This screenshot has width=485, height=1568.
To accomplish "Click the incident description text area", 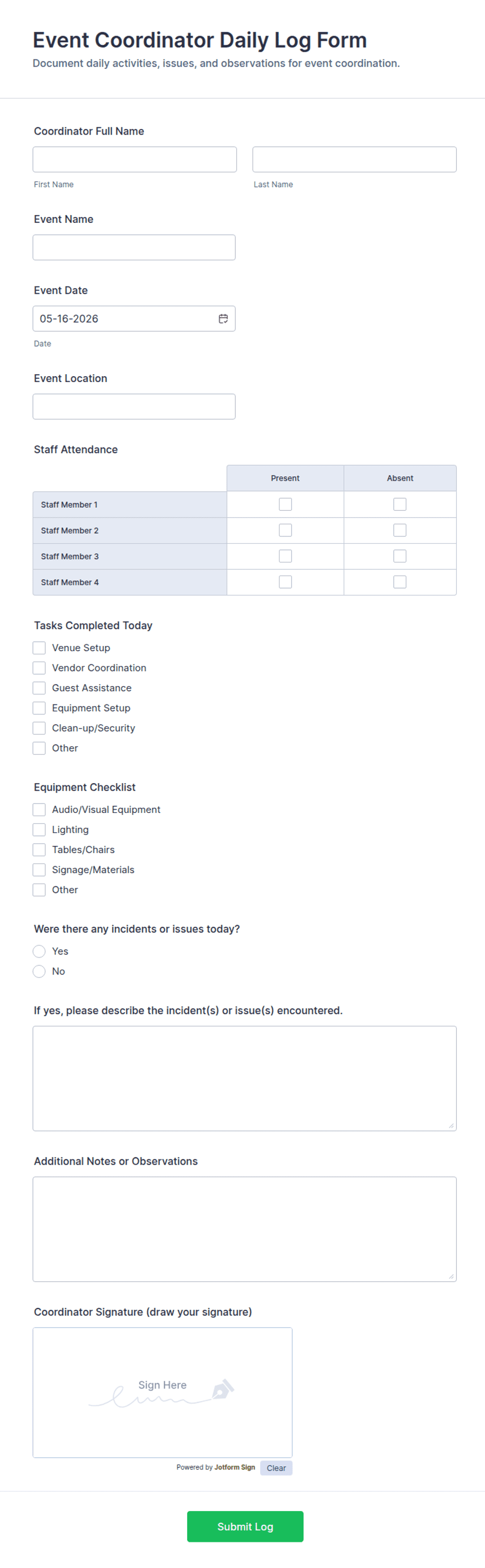I will (245, 1079).
